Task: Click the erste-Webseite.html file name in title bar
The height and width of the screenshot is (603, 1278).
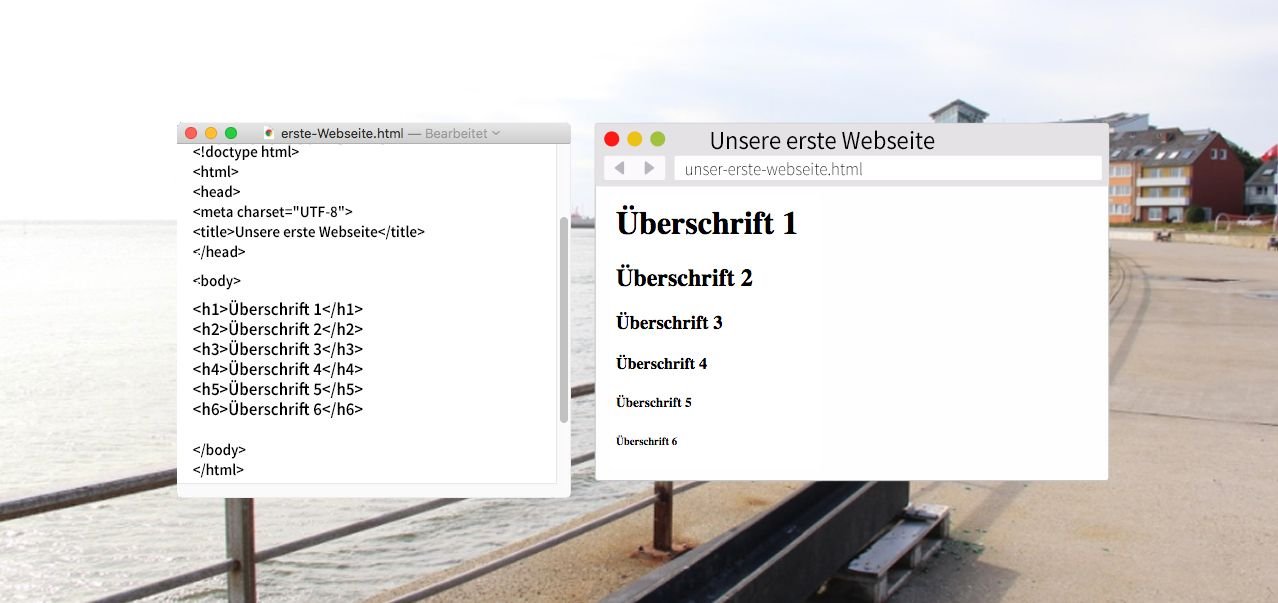Action: (x=342, y=133)
